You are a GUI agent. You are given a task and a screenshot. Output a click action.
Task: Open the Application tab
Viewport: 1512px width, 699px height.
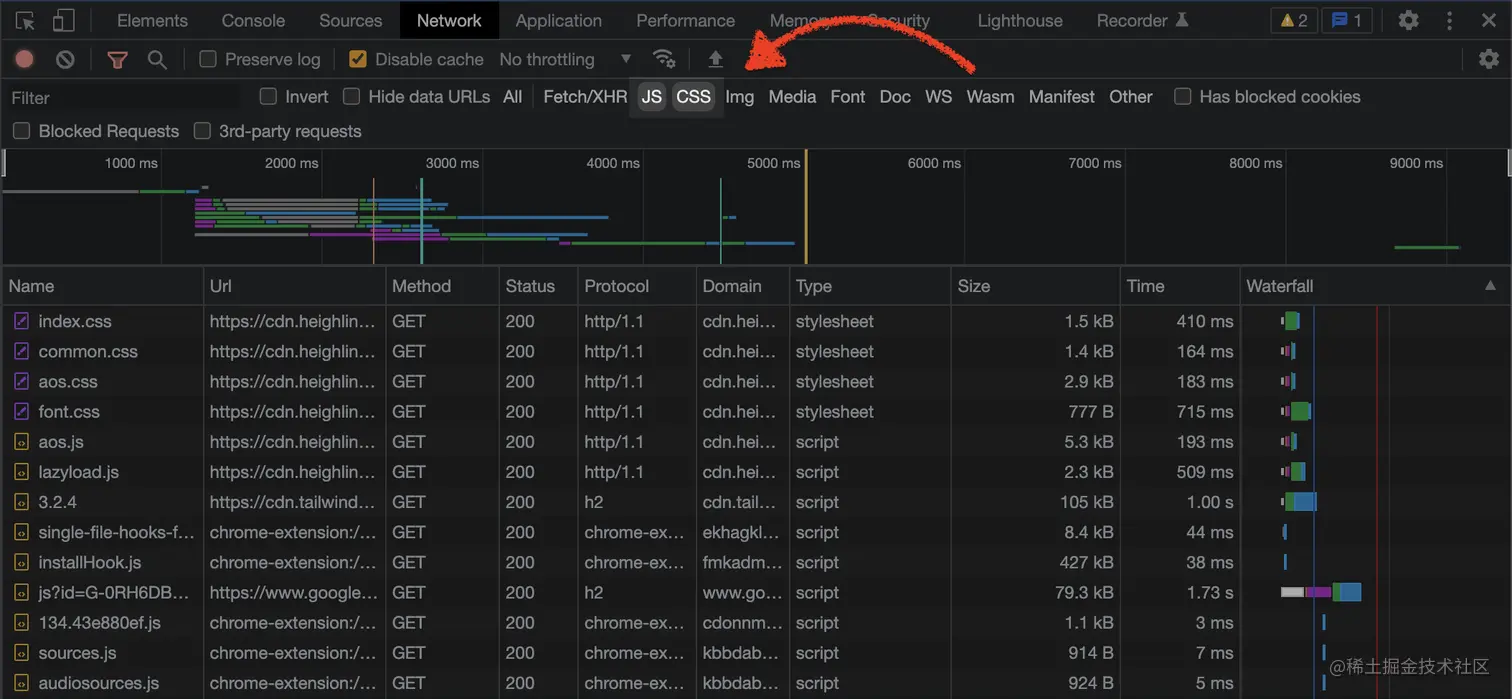(559, 20)
